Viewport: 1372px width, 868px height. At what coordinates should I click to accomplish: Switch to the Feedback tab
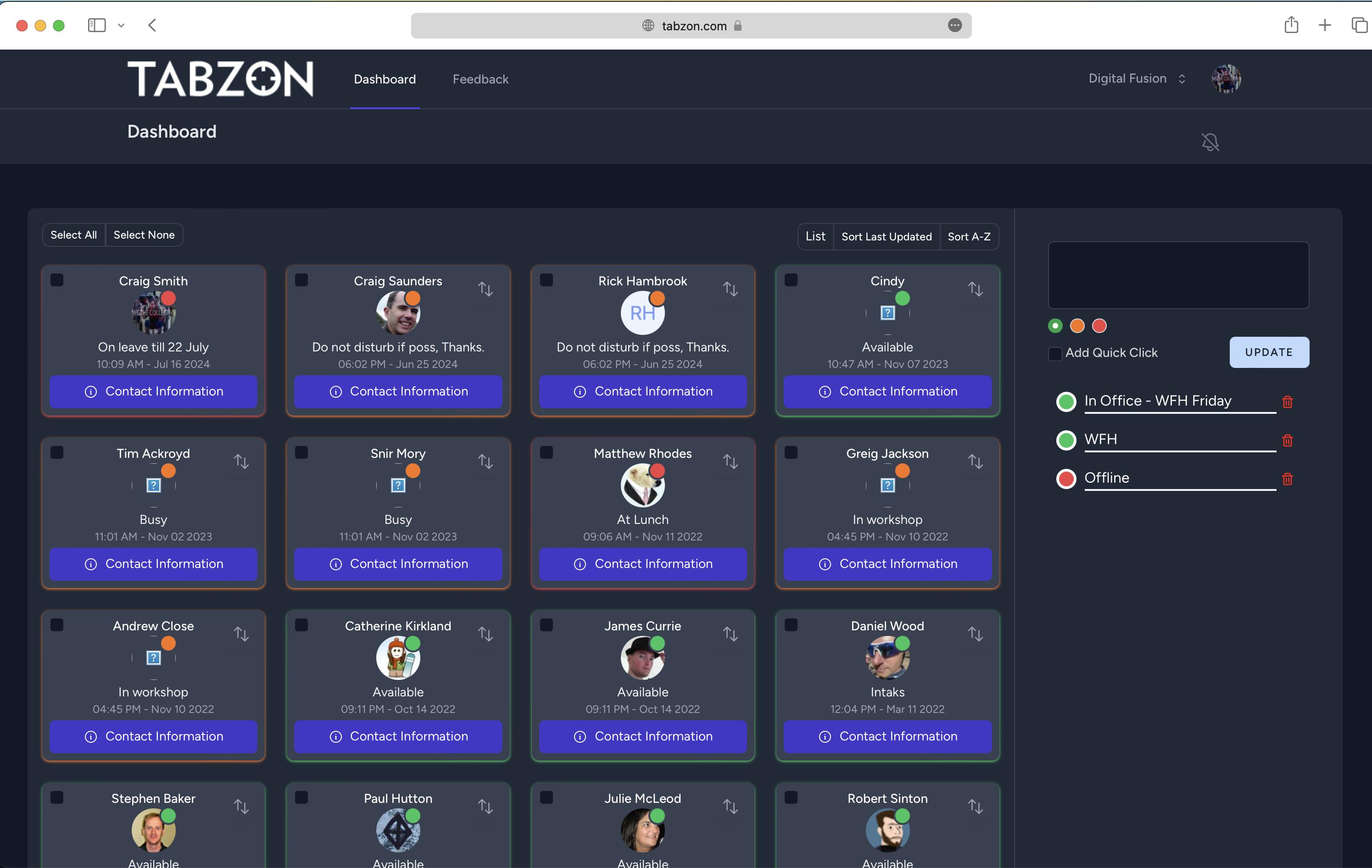(480, 79)
